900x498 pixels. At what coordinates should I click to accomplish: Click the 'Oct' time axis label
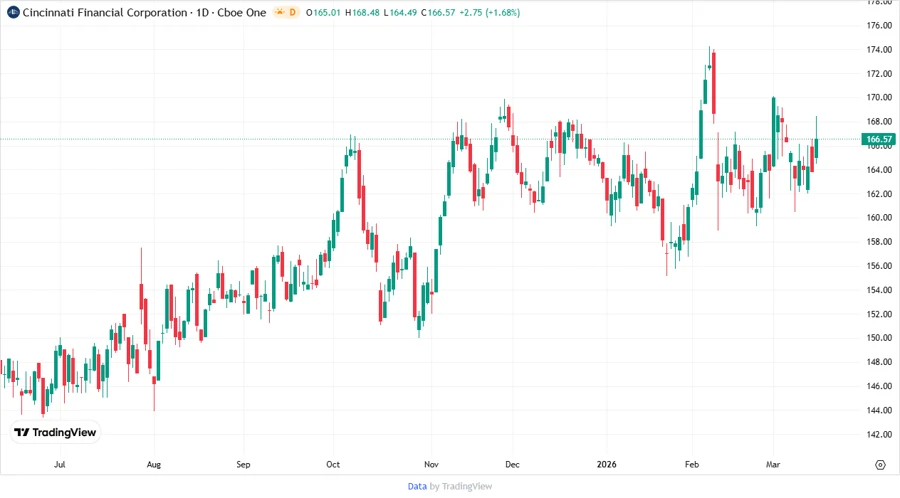(333, 464)
